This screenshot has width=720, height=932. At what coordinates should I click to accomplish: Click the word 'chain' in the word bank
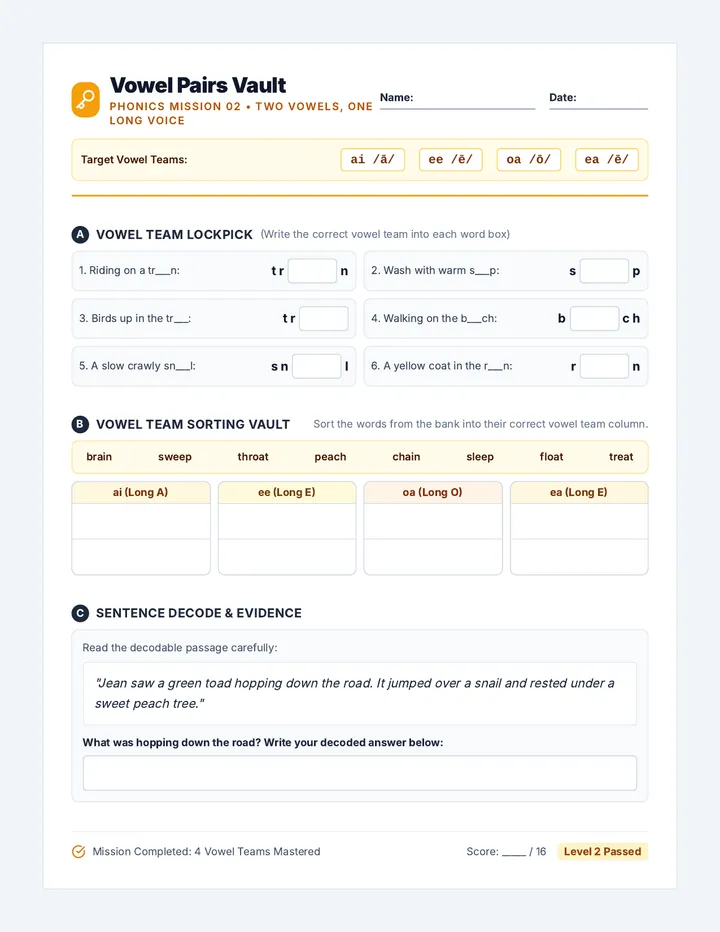[406, 456]
